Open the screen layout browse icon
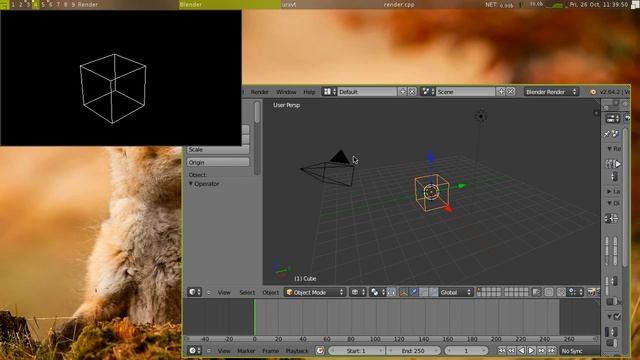The width and height of the screenshot is (640, 360). coord(329,92)
